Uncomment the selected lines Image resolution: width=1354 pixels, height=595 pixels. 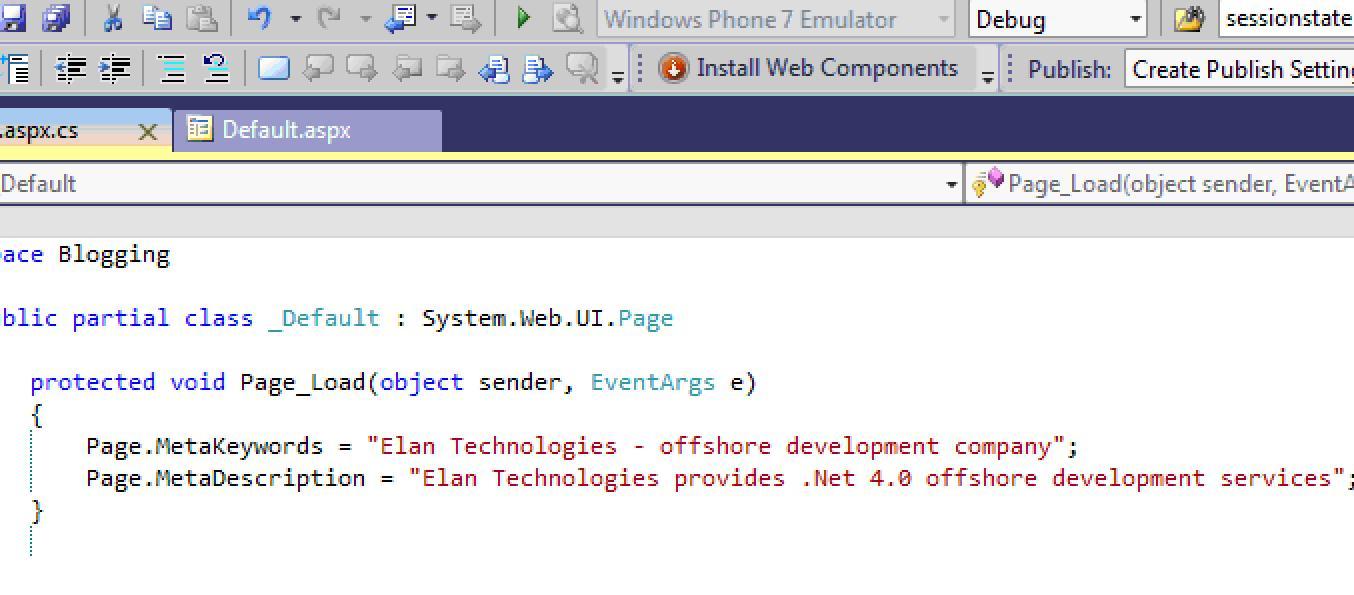tap(216, 68)
